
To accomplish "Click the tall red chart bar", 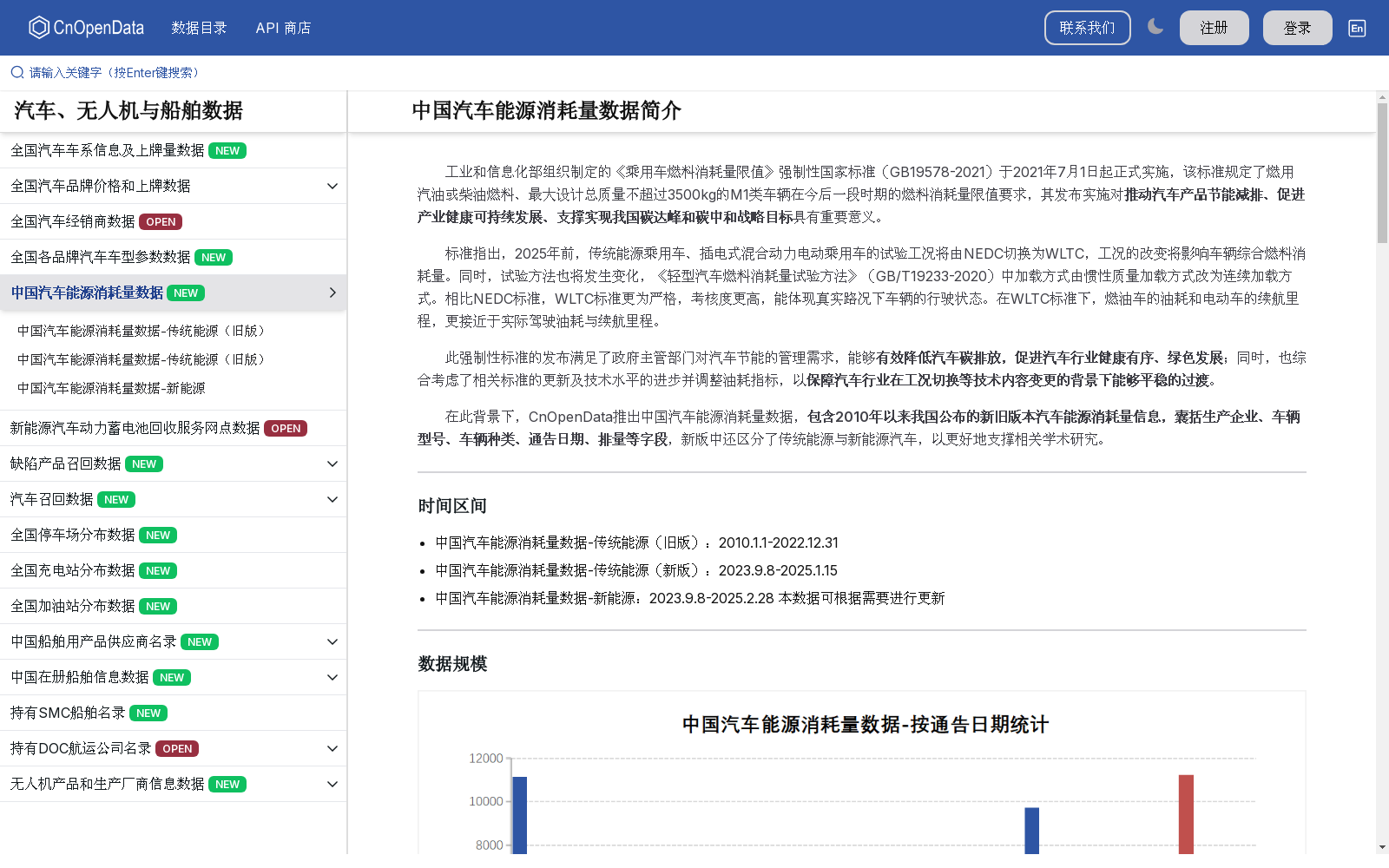I will pos(1186,814).
